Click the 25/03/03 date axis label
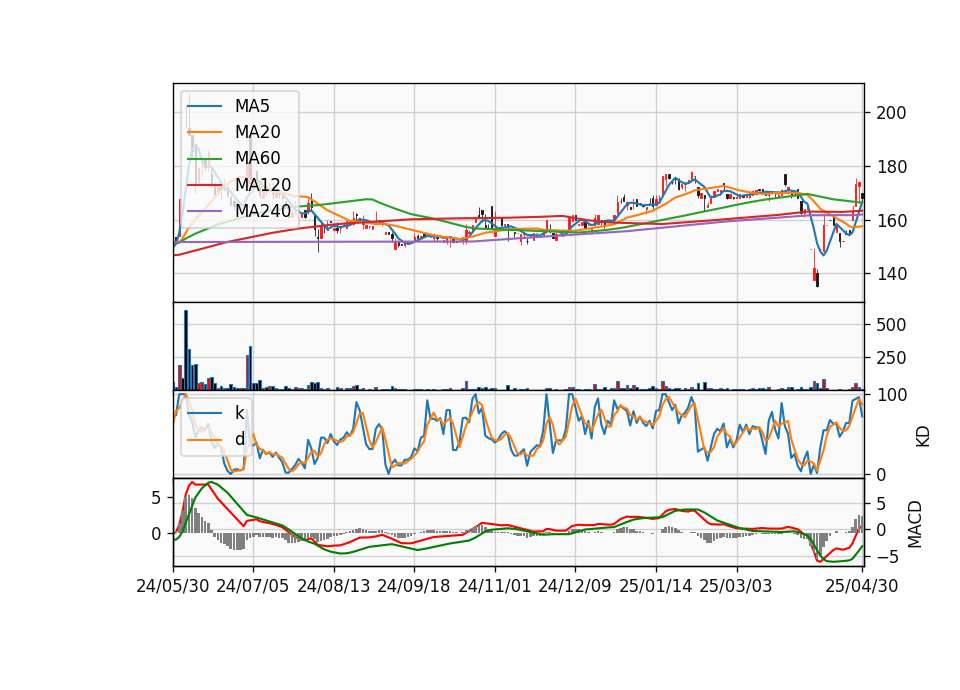The height and width of the screenshot is (690, 960). (x=736, y=586)
